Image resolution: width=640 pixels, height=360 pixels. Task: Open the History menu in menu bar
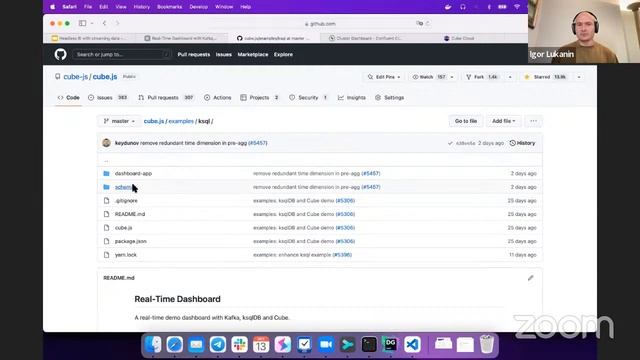click(x=142, y=7)
